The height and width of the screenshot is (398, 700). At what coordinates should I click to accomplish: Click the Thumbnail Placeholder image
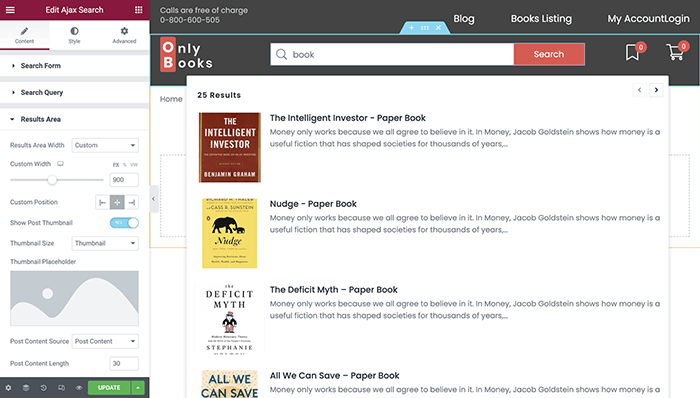click(74, 298)
